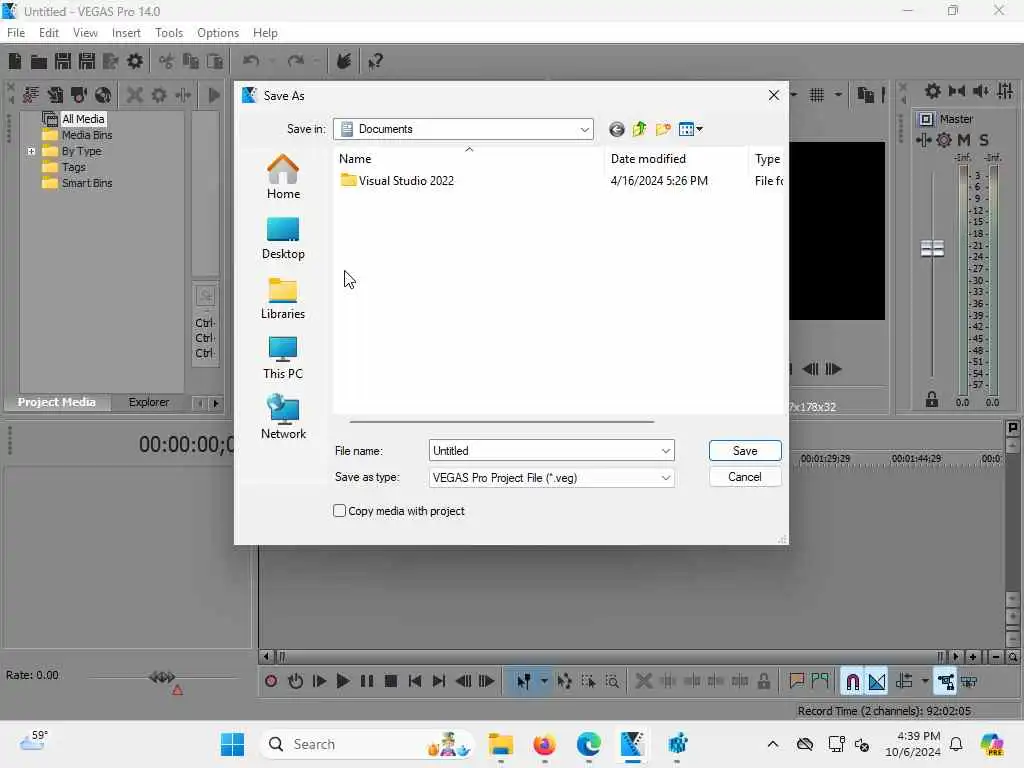1024x768 pixels.
Task: Click the Loop Playback icon
Action: pos(295,681)
